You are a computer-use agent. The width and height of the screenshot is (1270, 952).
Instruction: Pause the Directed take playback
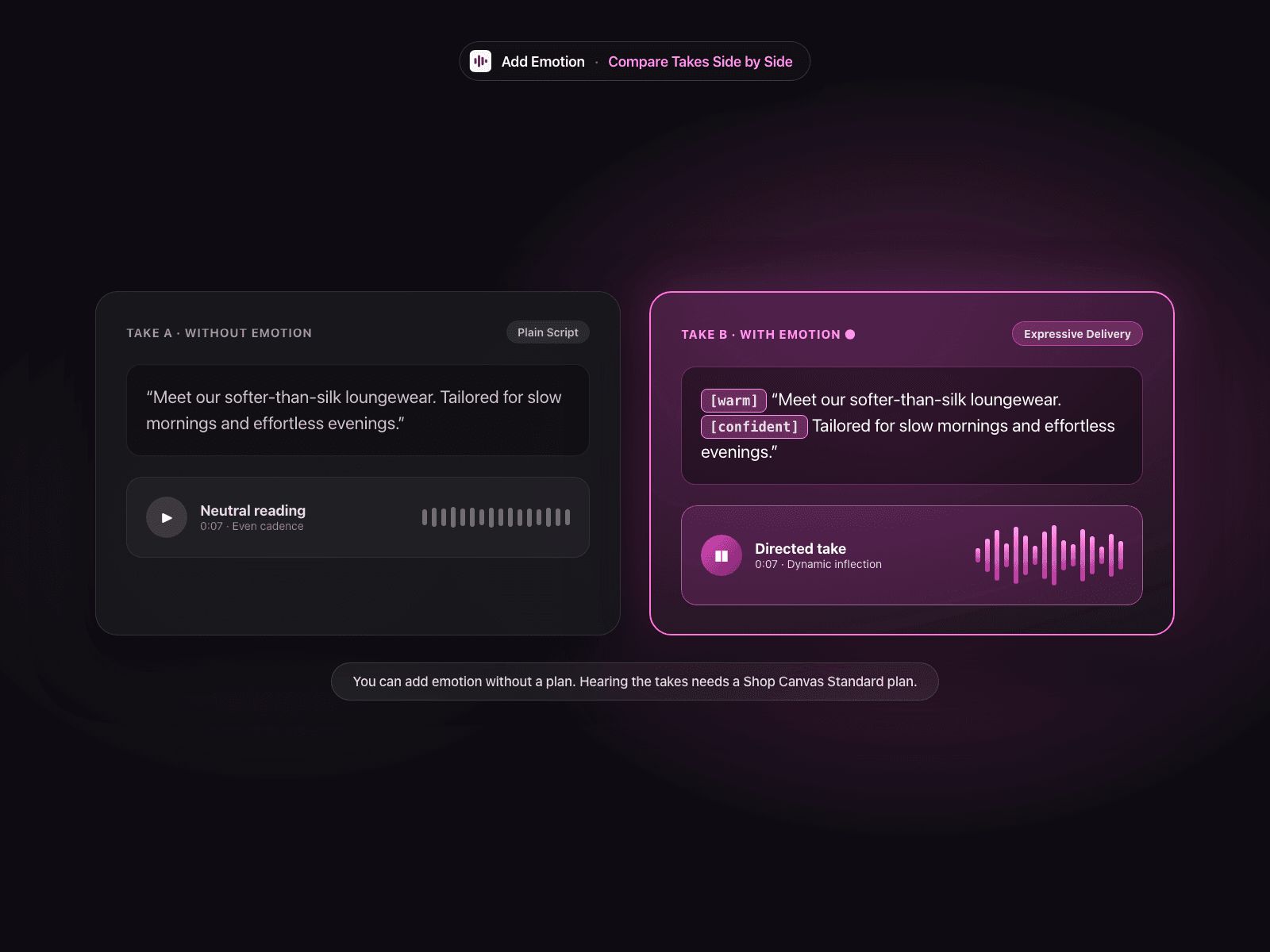(722, 555)
